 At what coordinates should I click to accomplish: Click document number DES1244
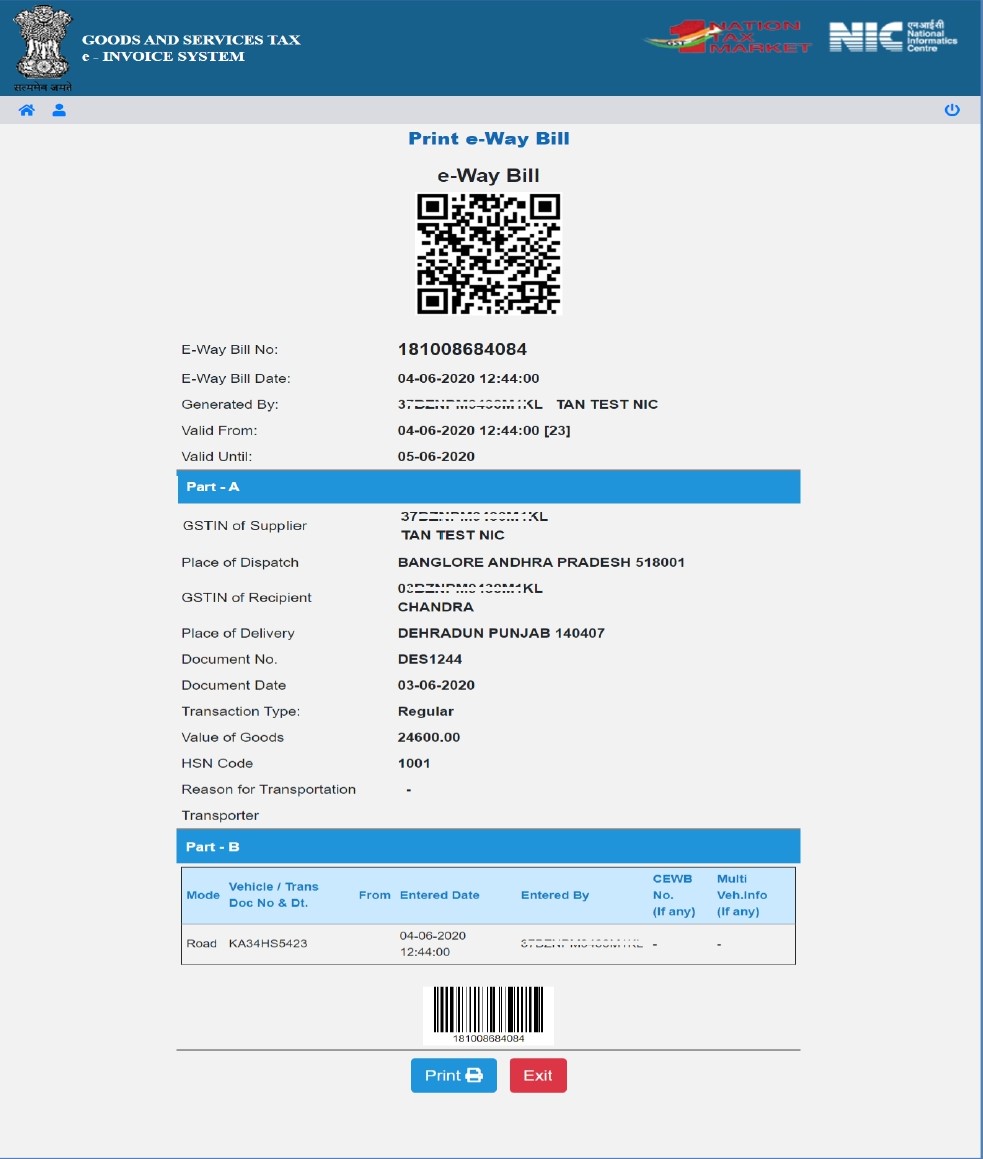[x=430, y=659]
